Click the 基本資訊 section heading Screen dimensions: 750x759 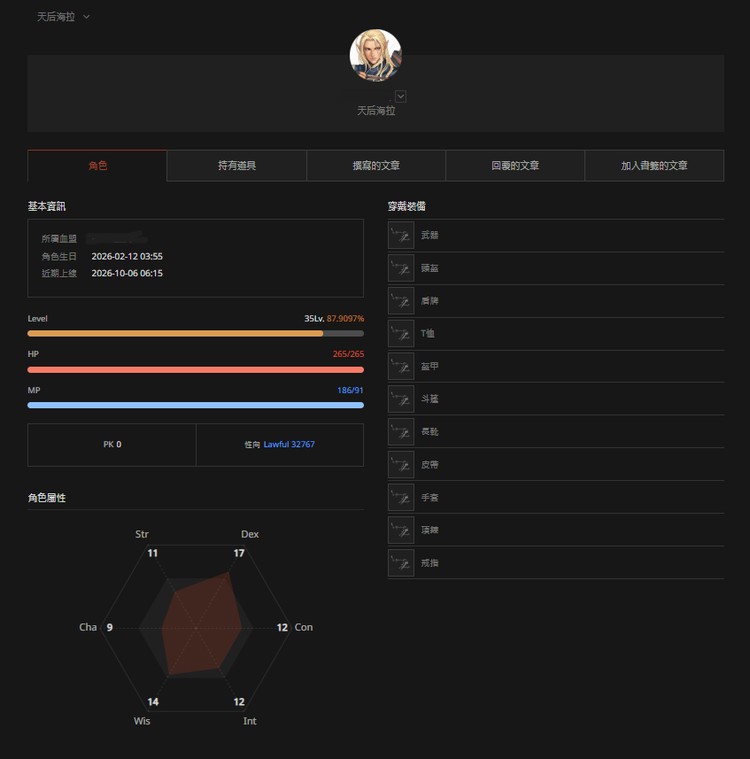46,206
